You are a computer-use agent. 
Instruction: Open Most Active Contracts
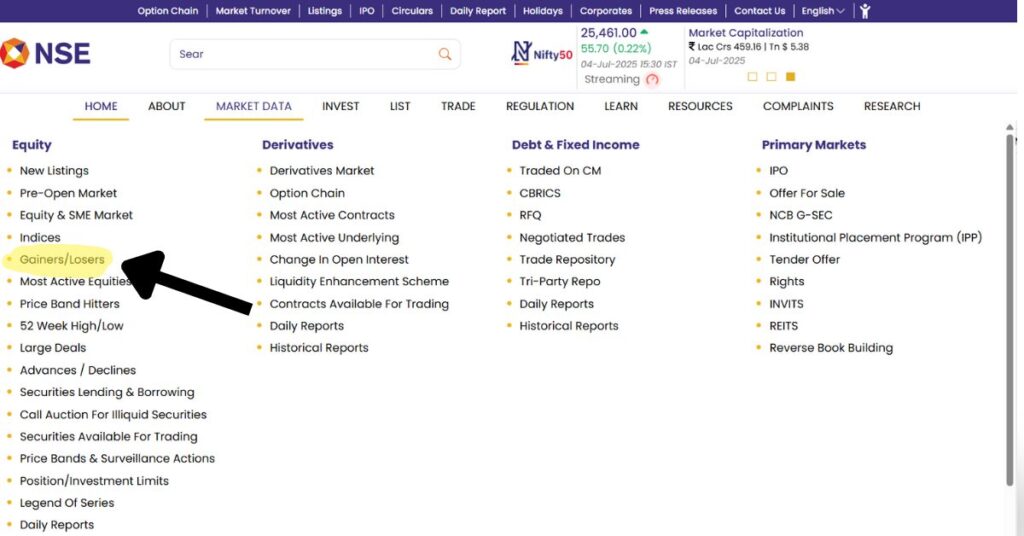click(332, 215)
